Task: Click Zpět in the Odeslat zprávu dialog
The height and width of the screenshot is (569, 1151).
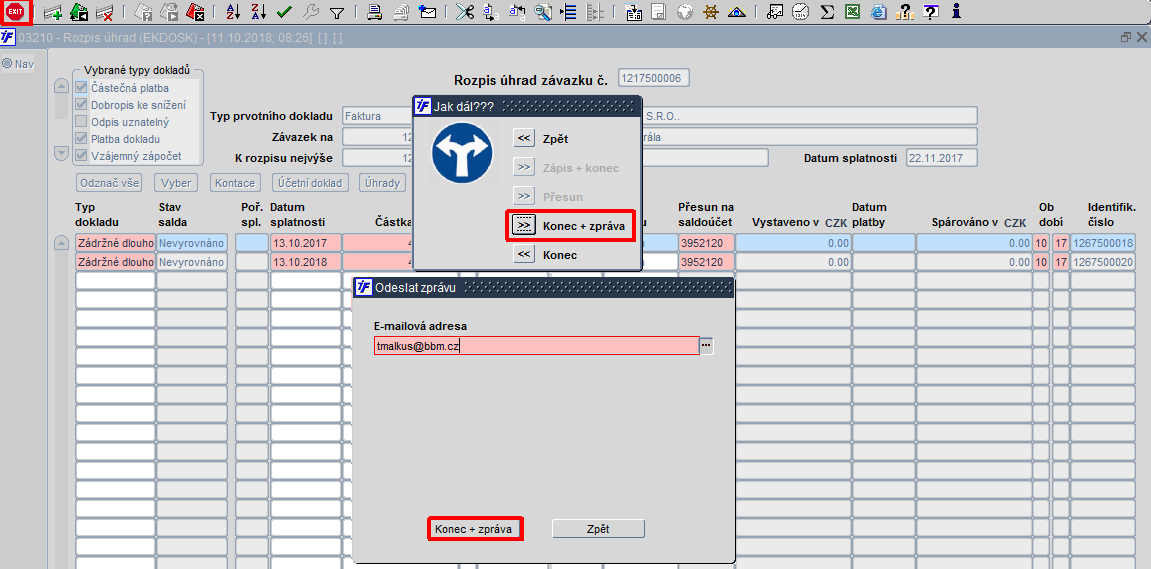Action: [x=598, y=529]
